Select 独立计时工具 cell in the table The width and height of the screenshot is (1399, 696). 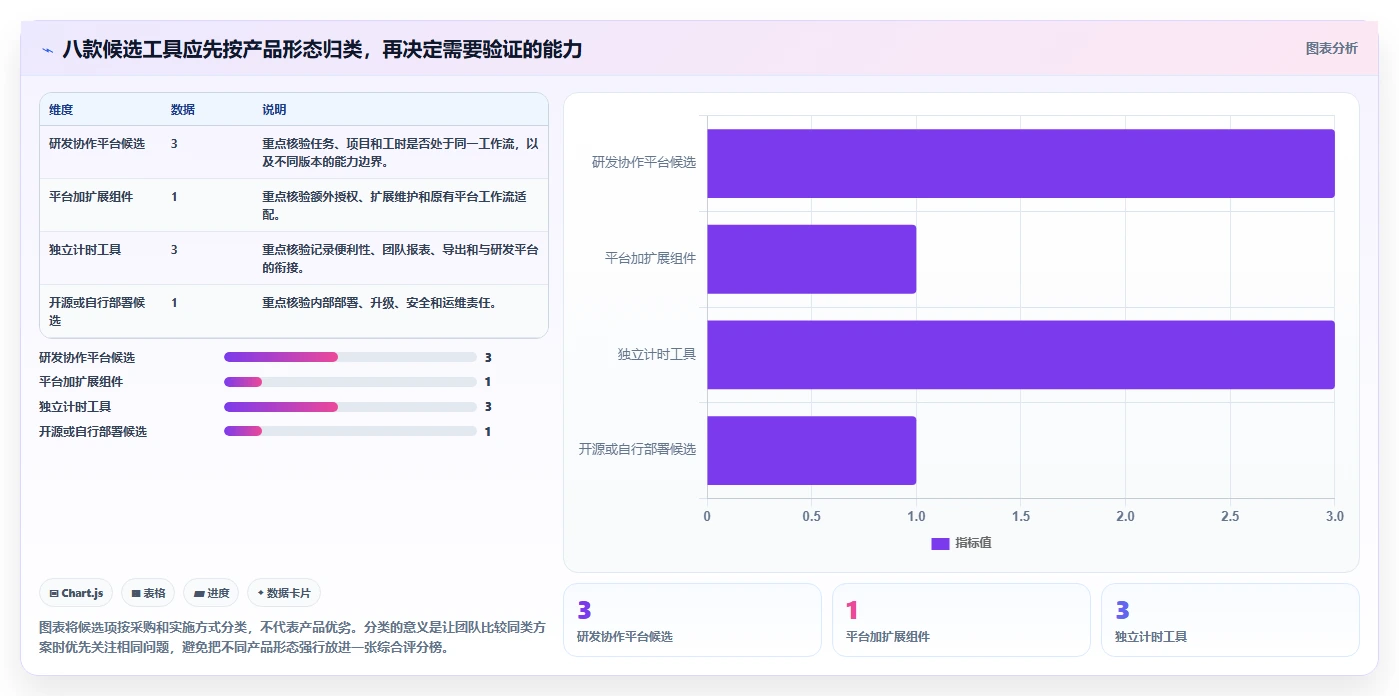(x=85, y=250)
